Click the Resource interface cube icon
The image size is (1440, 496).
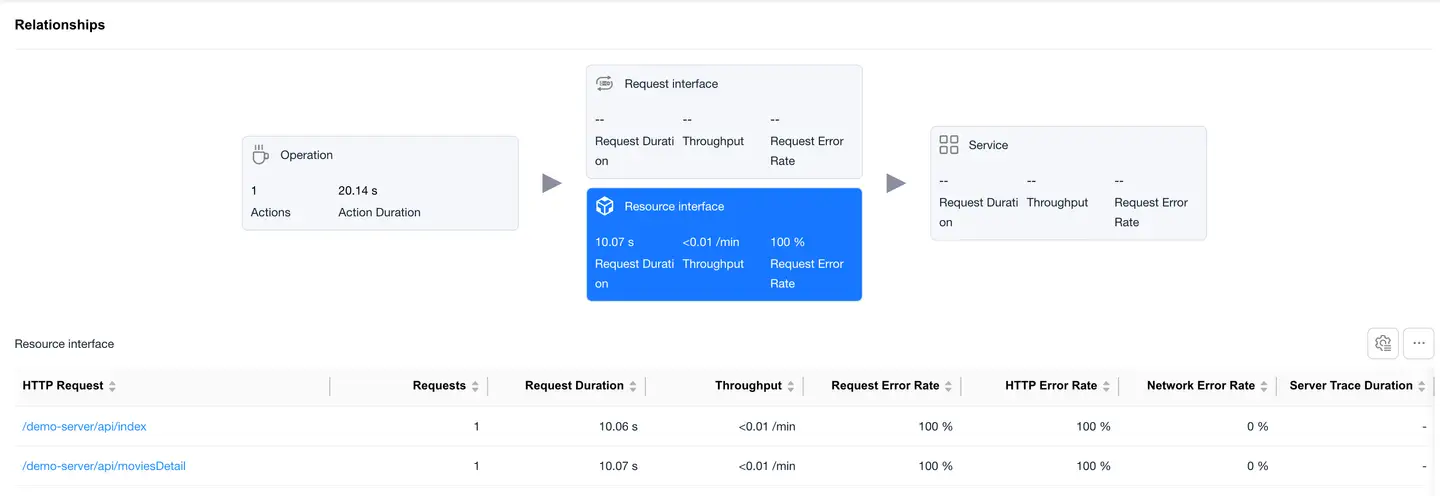click(604, 206)
